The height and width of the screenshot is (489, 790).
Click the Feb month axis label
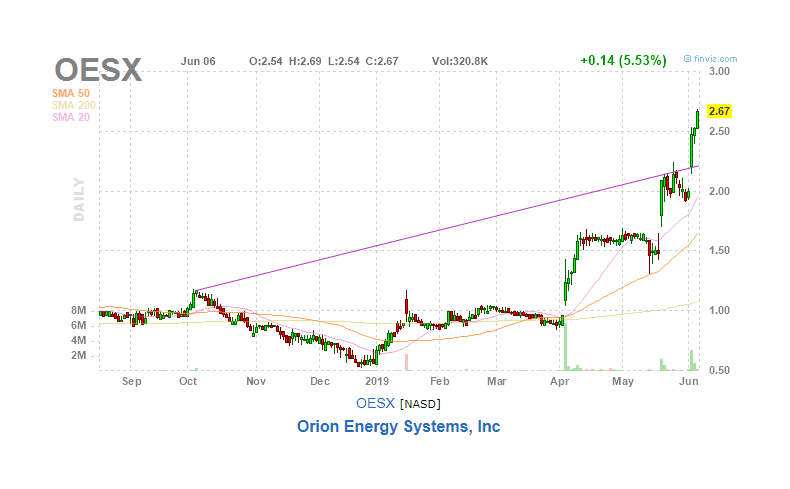439,381
